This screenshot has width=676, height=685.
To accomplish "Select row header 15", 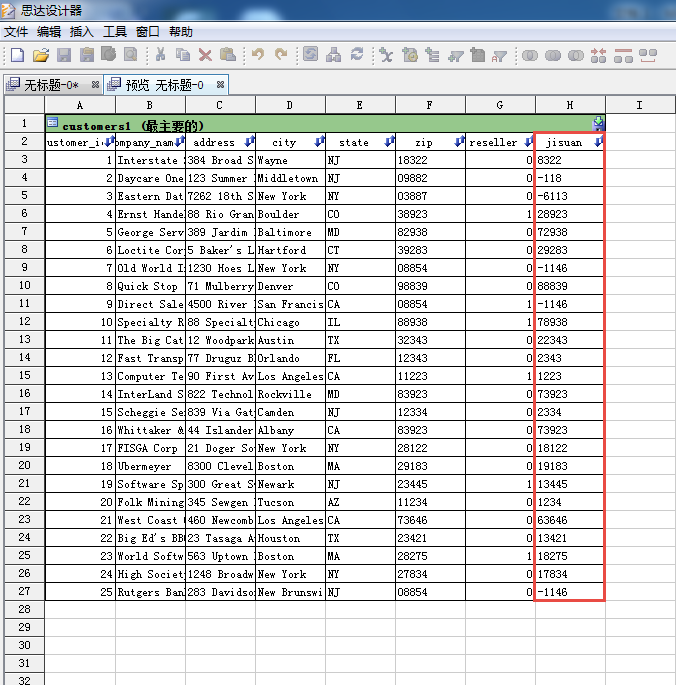I will 24,376.
